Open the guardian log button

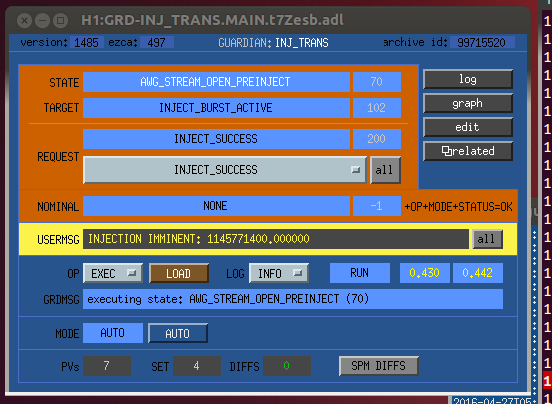(x=468, y=79)
